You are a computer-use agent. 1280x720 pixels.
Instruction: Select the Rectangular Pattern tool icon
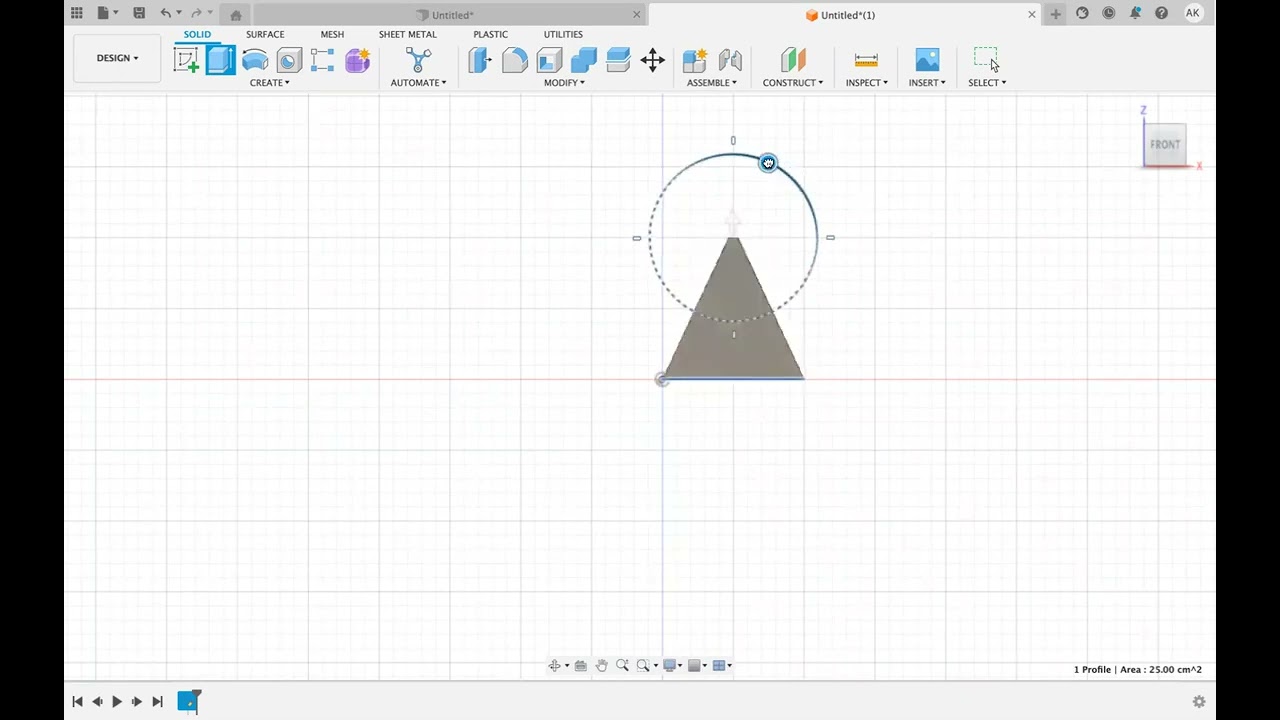[x=323, y=60]
